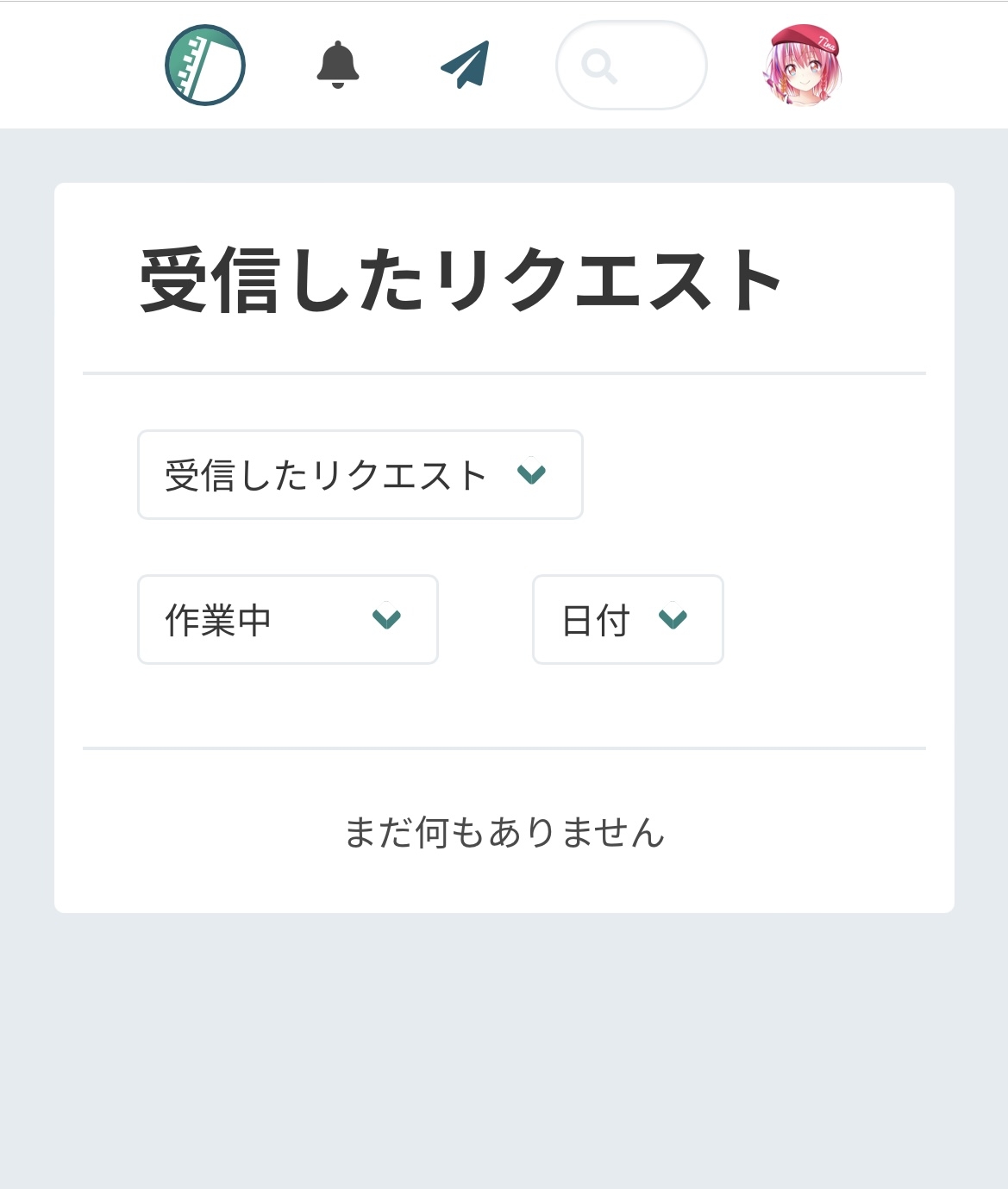This screenshot has width=1008, height=1189.
Task: Click the Skeb logo icon
Action: tap(205, 66)
